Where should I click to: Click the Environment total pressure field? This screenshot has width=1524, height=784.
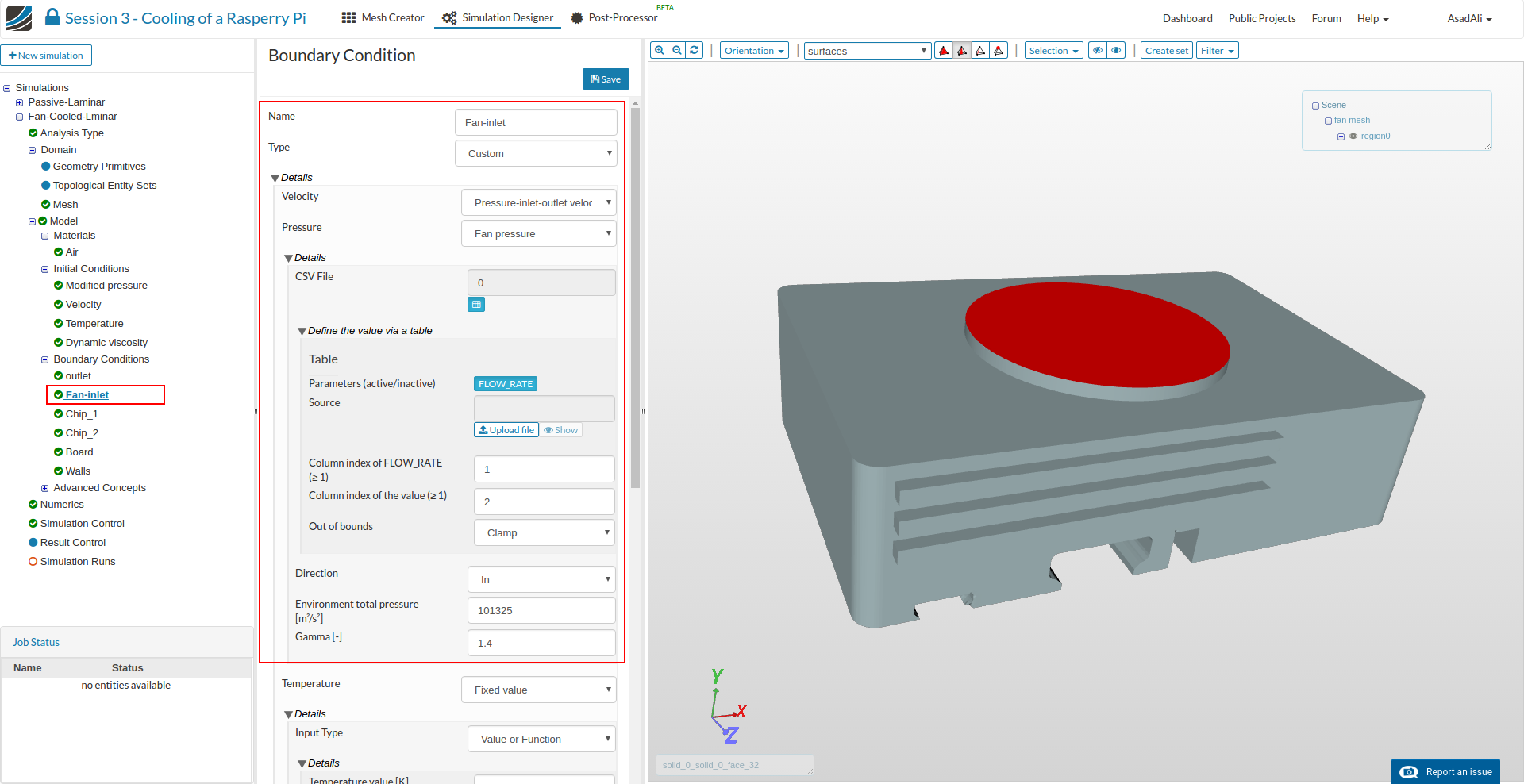click(x=541, y=611)
